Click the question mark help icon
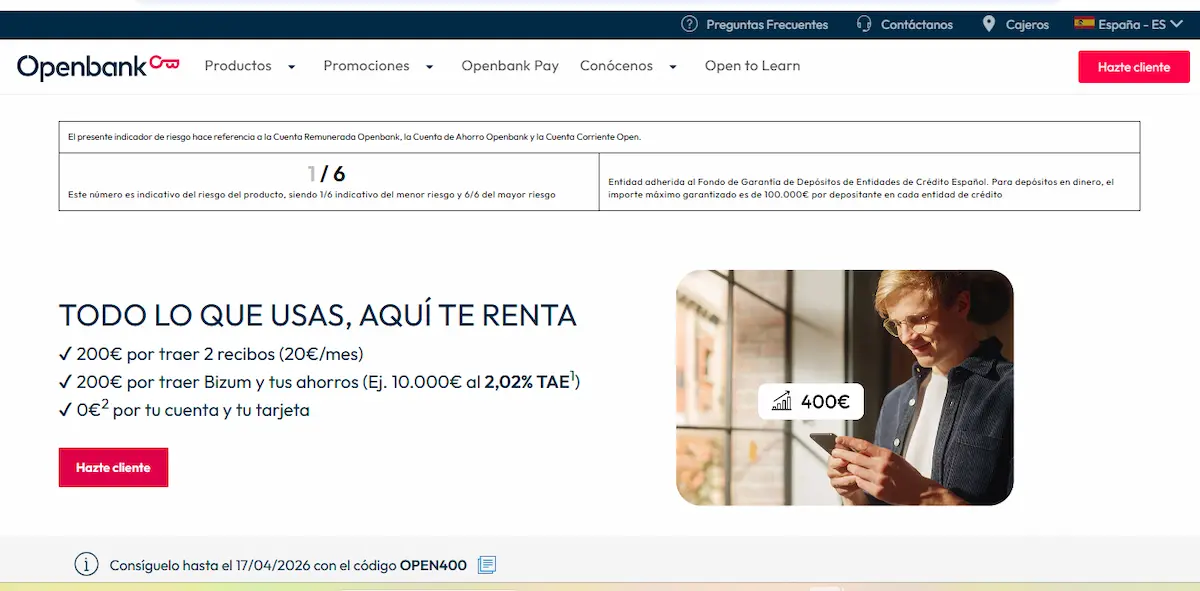 coord(689,24)
